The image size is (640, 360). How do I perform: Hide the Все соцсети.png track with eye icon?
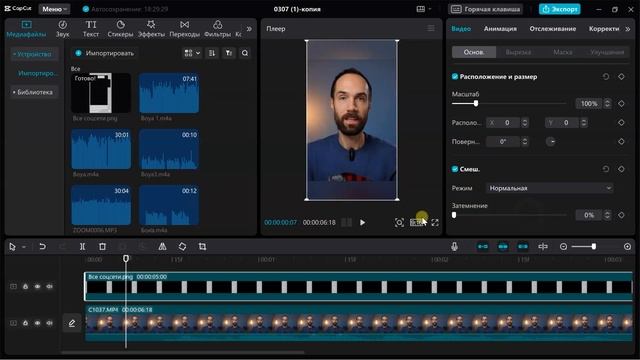point(37,287)
